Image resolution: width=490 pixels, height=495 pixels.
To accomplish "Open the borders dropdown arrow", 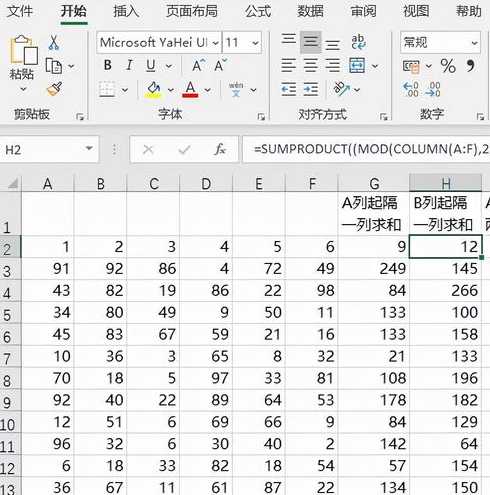I will pos(124,90).
